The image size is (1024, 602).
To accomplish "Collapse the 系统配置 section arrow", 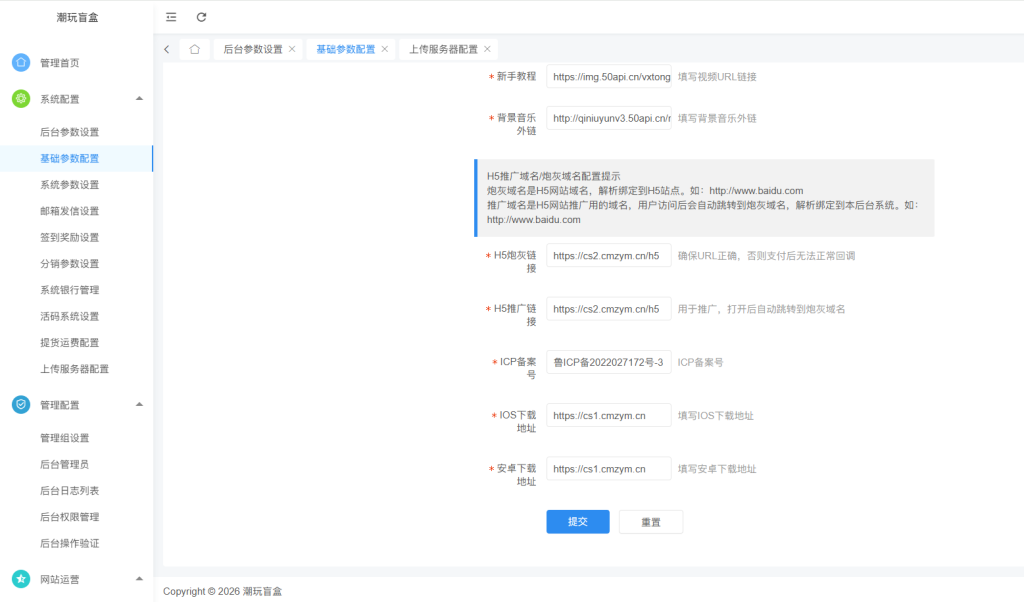I will coord(139,98).
